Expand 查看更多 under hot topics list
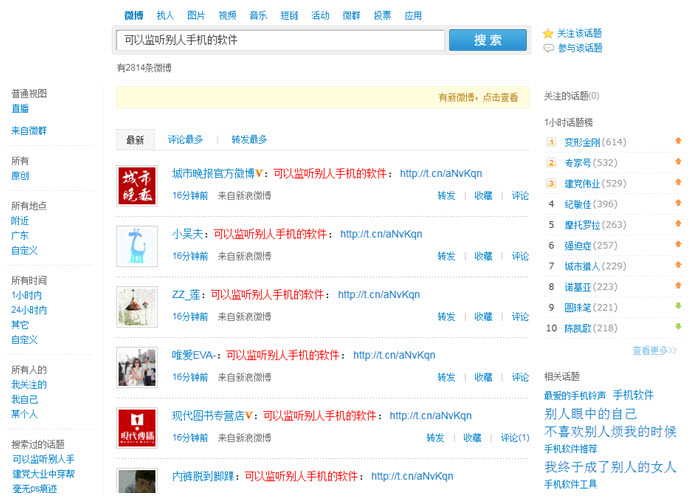Screen dimensions: 695x497 [654, 351]
